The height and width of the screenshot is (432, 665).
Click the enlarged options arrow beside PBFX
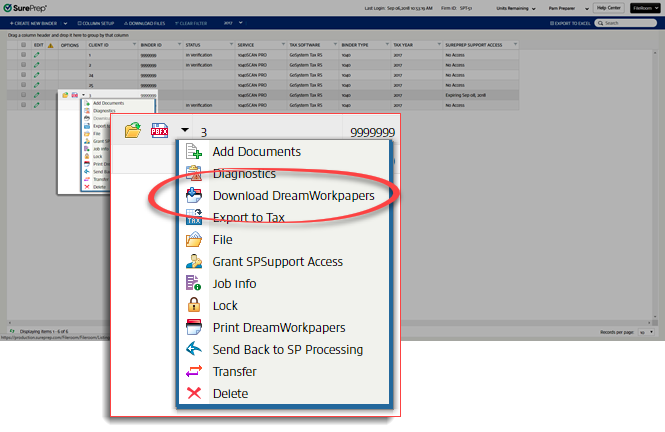tap(185, 130)
